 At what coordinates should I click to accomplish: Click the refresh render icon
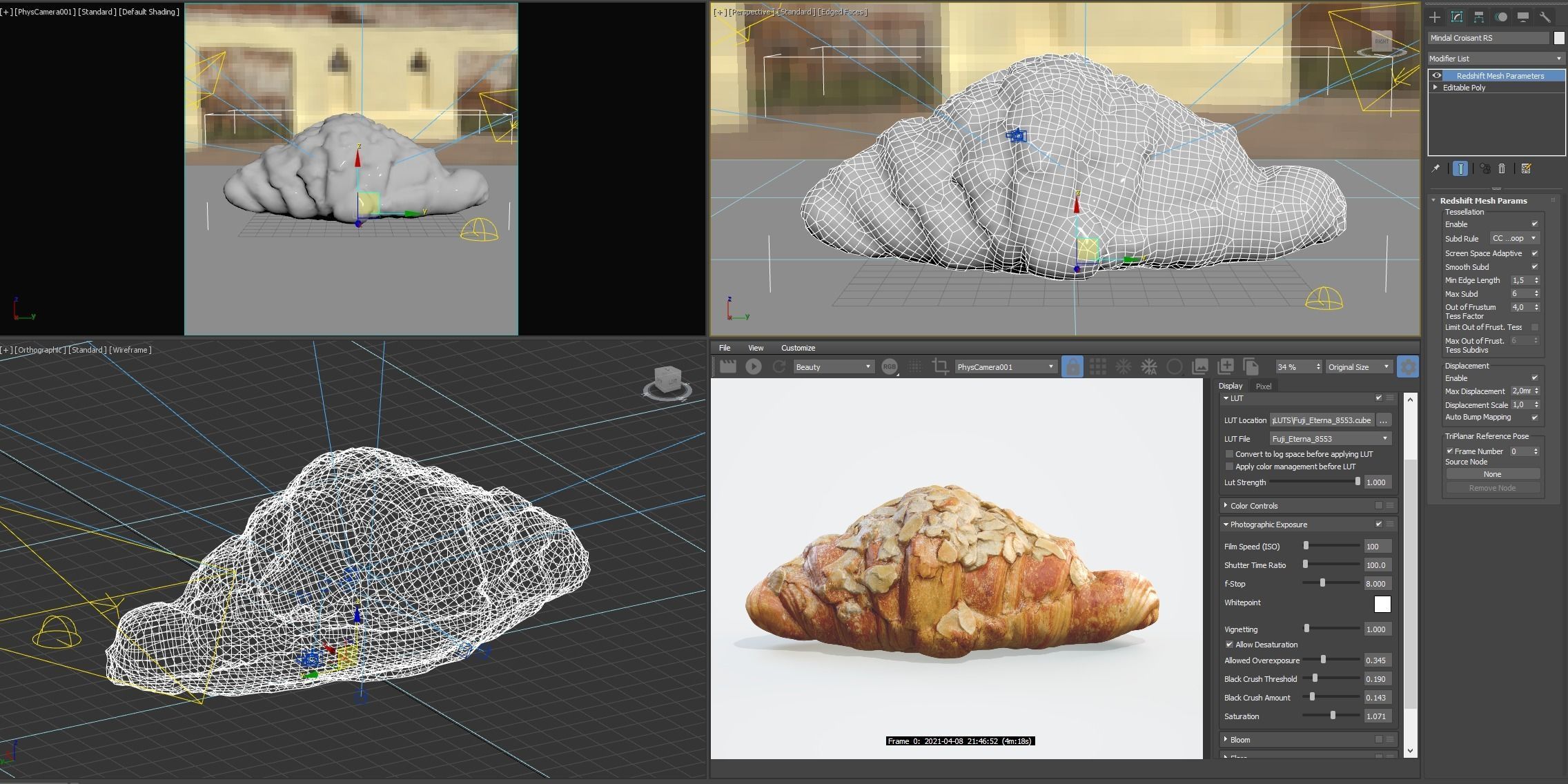(779, 366)
